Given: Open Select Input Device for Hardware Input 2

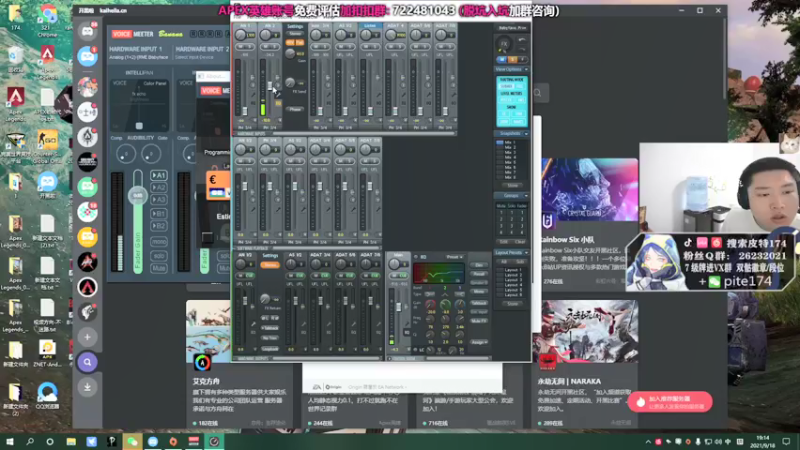Looking at the screenshot, I should click(194, 57).
